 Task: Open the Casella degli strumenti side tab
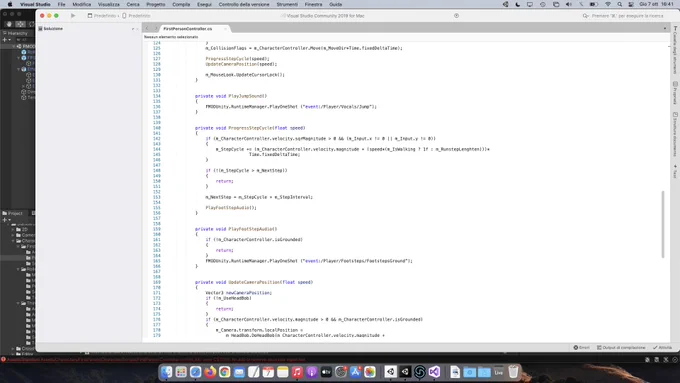click(x=675, y=50)
